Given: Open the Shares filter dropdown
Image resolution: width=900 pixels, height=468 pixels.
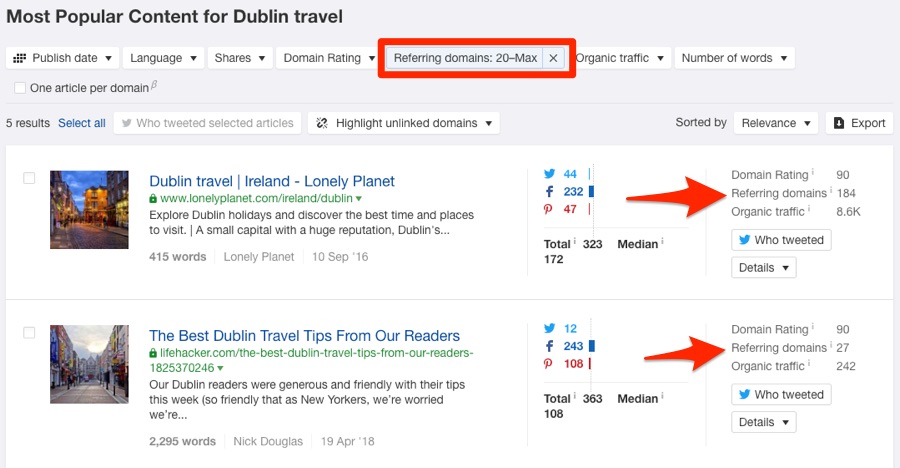Looking at the screenshot, I should point(239,58).
